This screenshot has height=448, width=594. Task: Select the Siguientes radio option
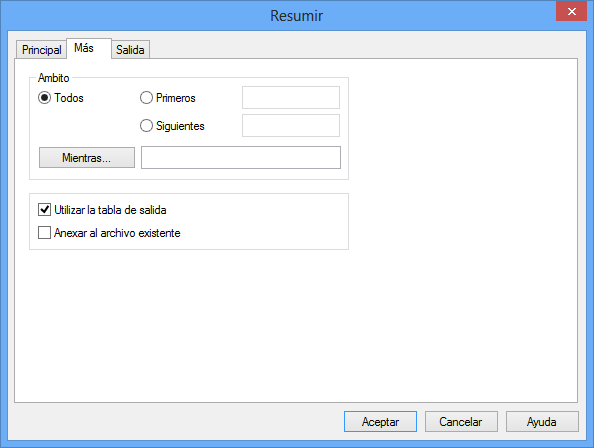[x=146, y=126]
